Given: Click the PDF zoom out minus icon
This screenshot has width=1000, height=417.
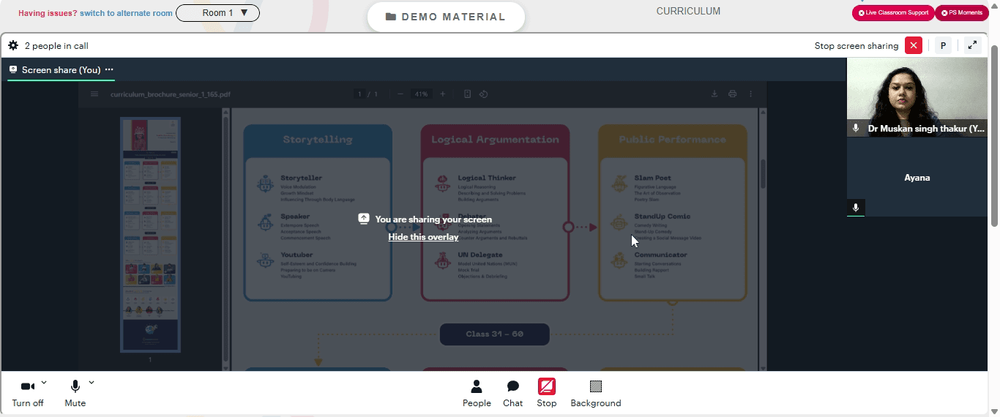Looking at the screenshot, I should tap(400, 94).
